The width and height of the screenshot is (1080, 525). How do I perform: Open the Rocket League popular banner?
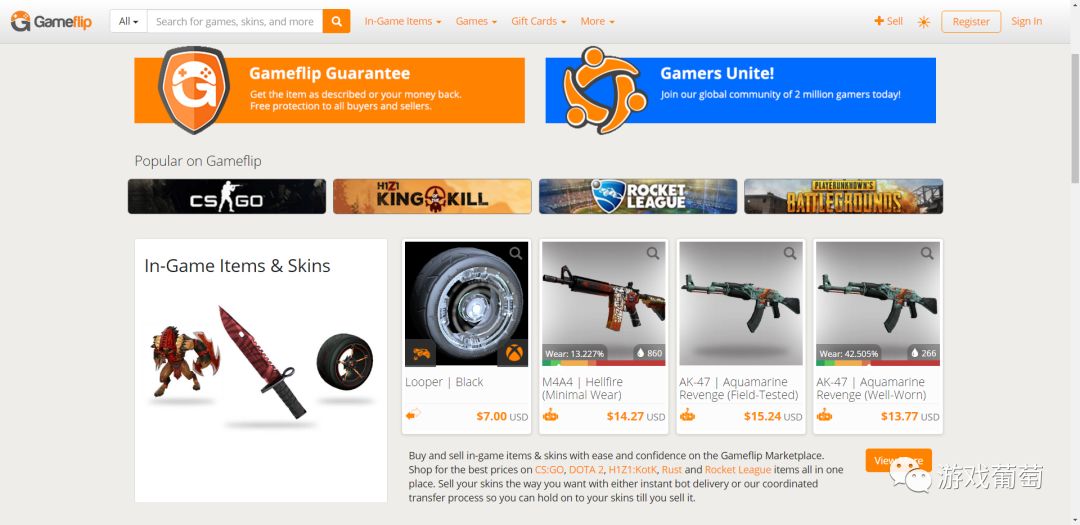point(638,196)
